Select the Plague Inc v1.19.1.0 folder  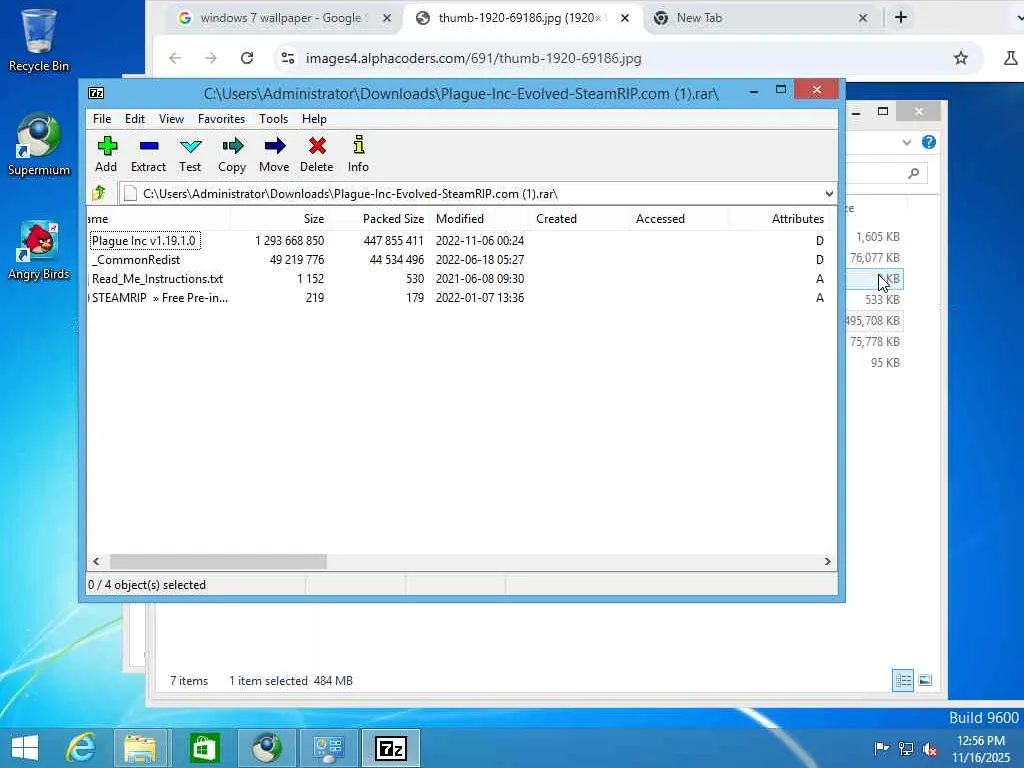tap(144, 240)
